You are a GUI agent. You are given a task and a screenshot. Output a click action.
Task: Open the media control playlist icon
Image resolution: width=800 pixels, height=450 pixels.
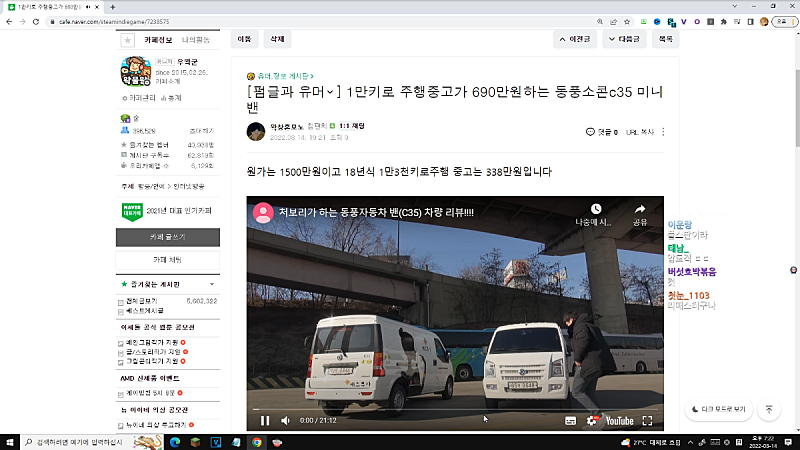pos(737,22)
